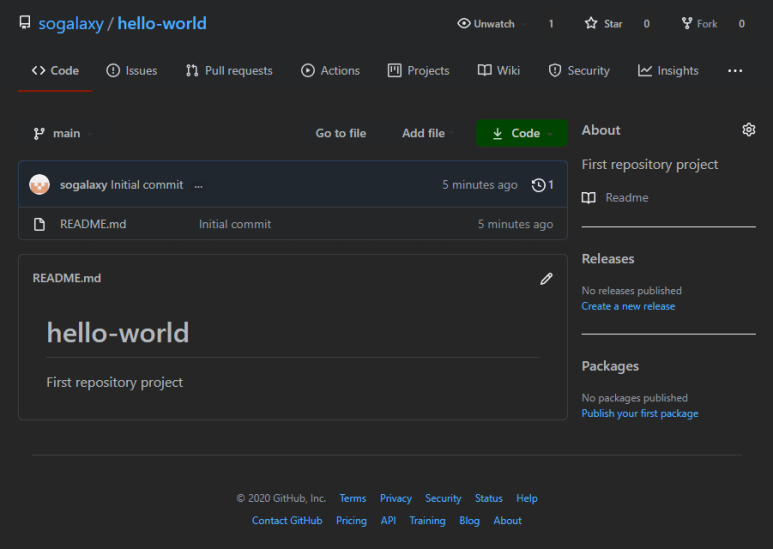Open the Security tab
Image resolution: width=773 pixels, height=549 pixels.
tap(579, 70)
